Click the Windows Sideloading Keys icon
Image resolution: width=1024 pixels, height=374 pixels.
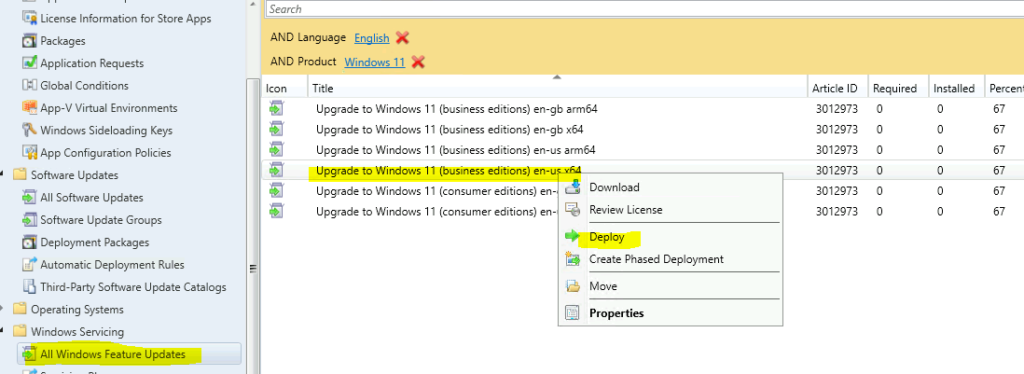point(29,130)
